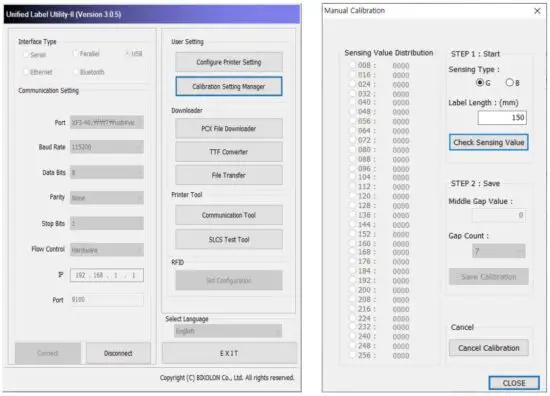Click the Disconnect button

click(118, 353)
